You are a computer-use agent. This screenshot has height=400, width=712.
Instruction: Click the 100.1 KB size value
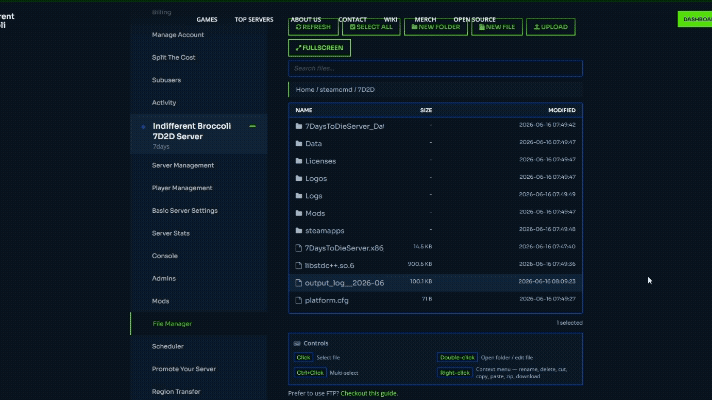pos(421,281)
